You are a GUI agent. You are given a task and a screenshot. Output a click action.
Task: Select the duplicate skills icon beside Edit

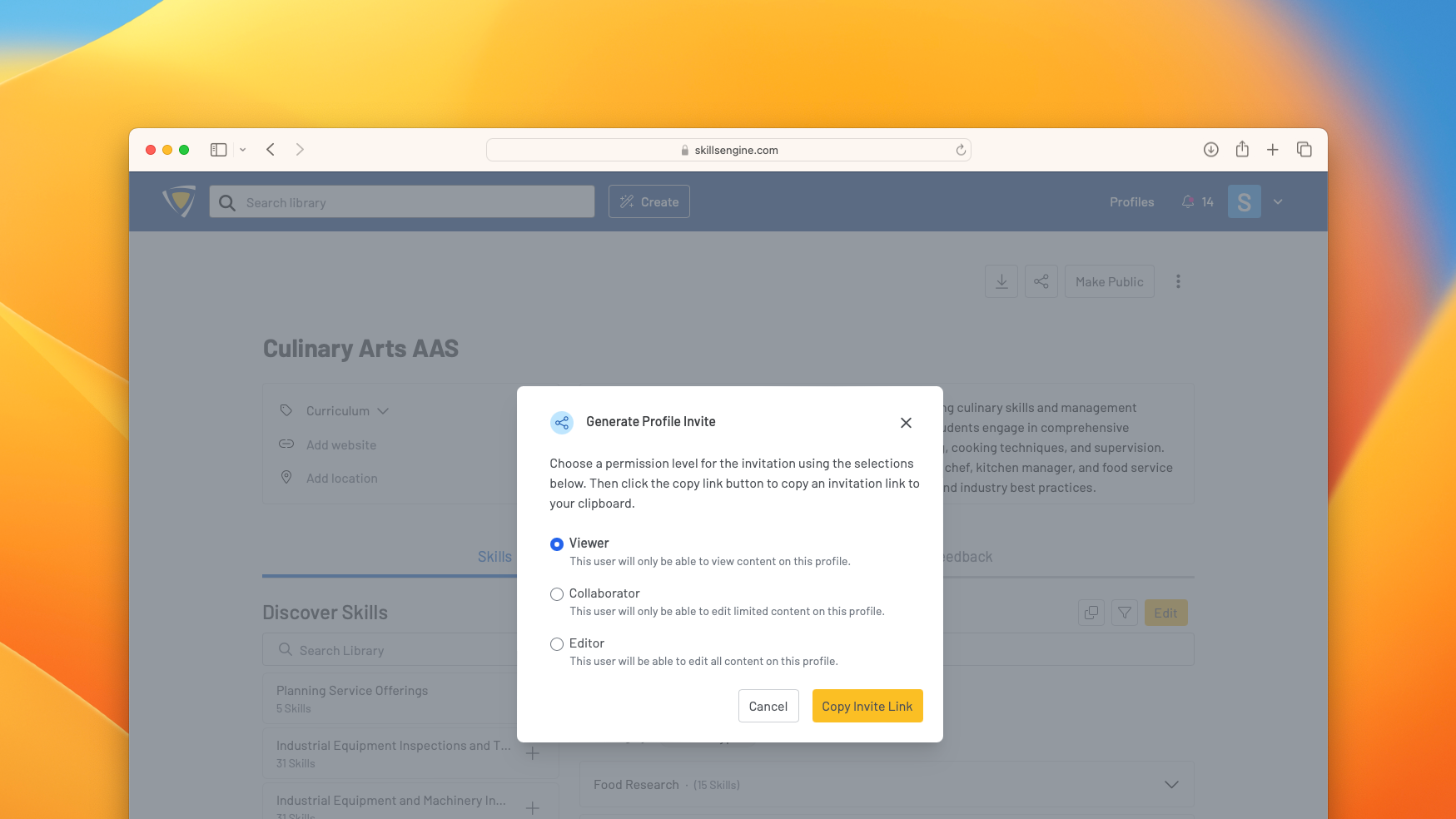coord(1091,613)
